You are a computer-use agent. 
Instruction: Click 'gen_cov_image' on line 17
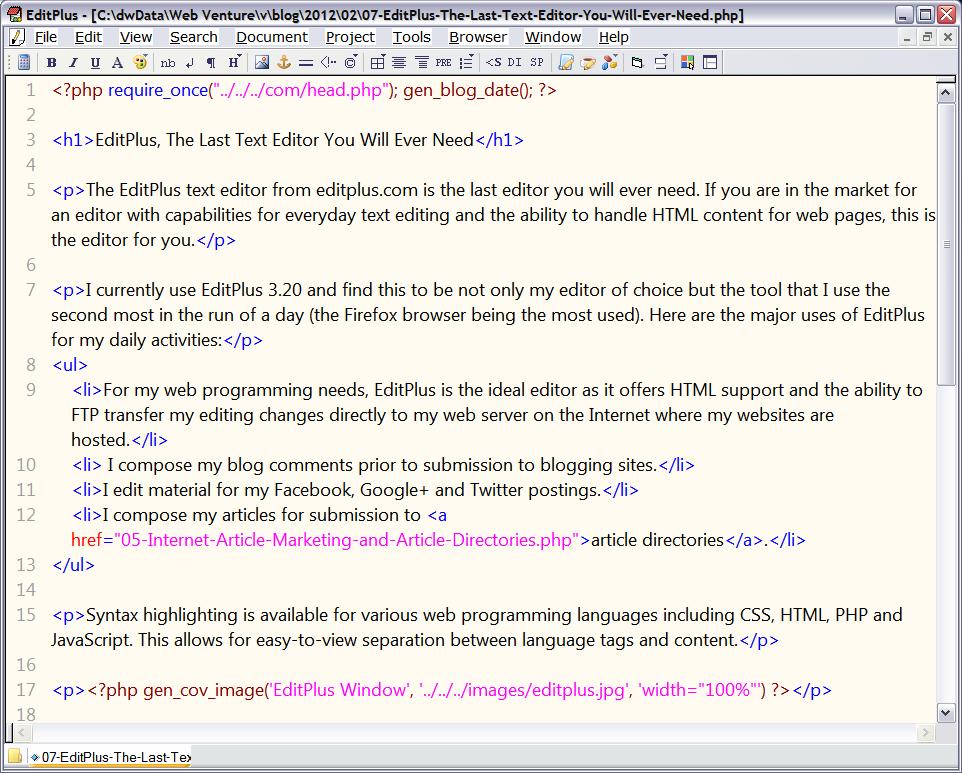pos(203,690)
